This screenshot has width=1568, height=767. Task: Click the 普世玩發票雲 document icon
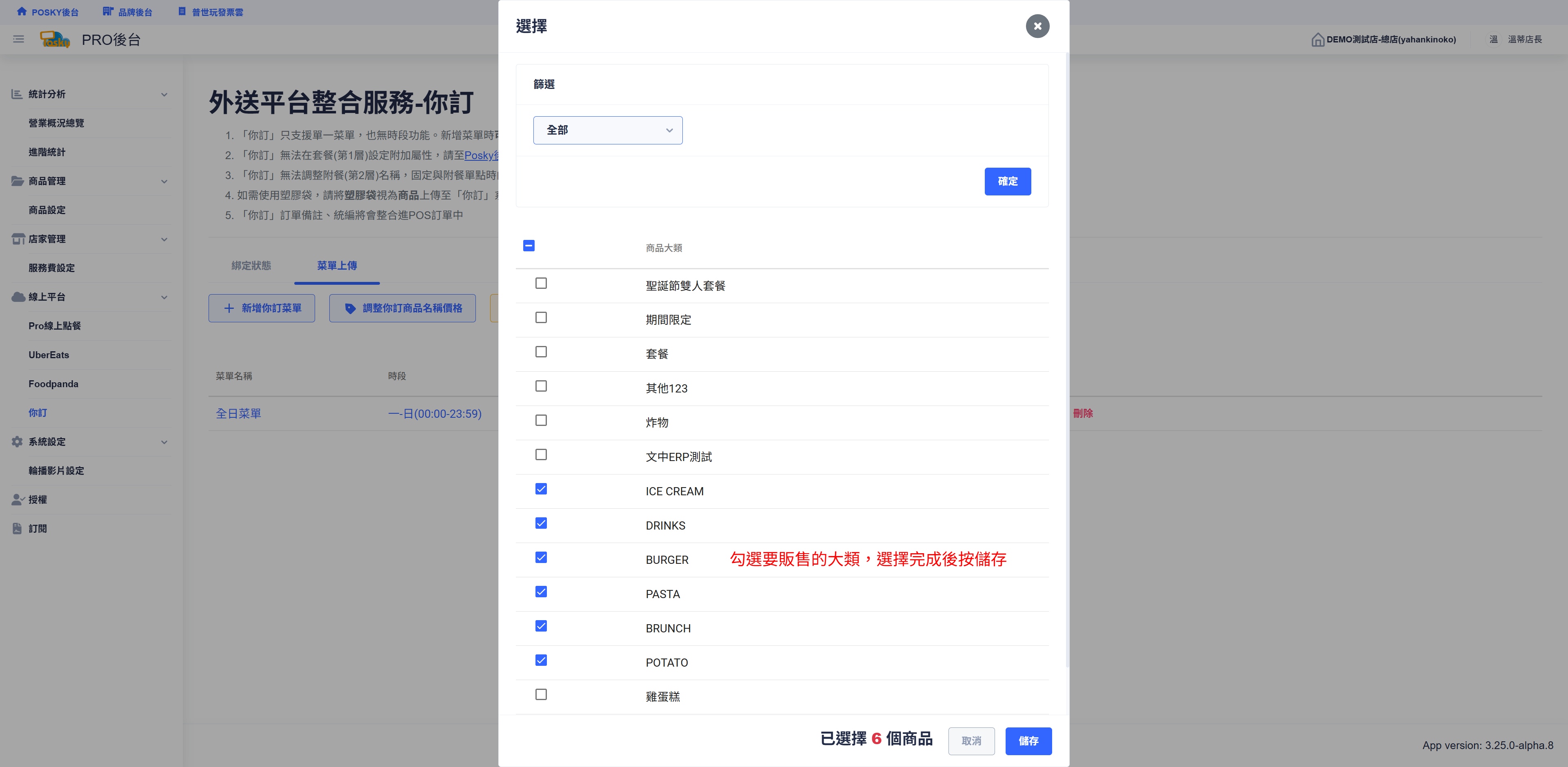coord(181,11)
